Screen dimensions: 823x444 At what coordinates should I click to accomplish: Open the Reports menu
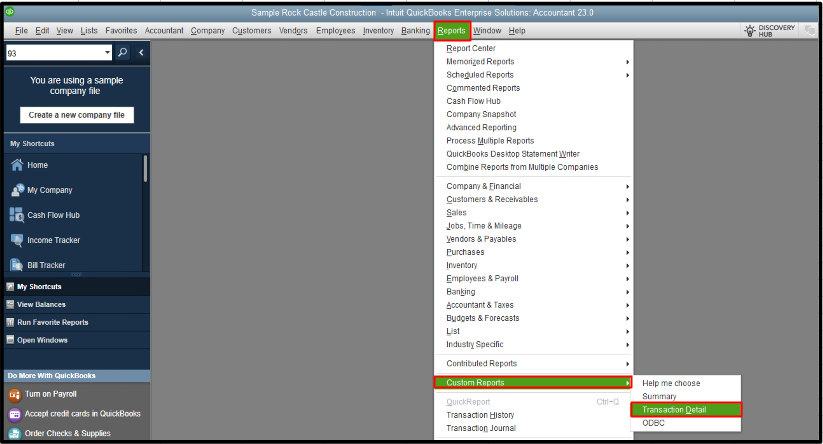click(451, 30)
